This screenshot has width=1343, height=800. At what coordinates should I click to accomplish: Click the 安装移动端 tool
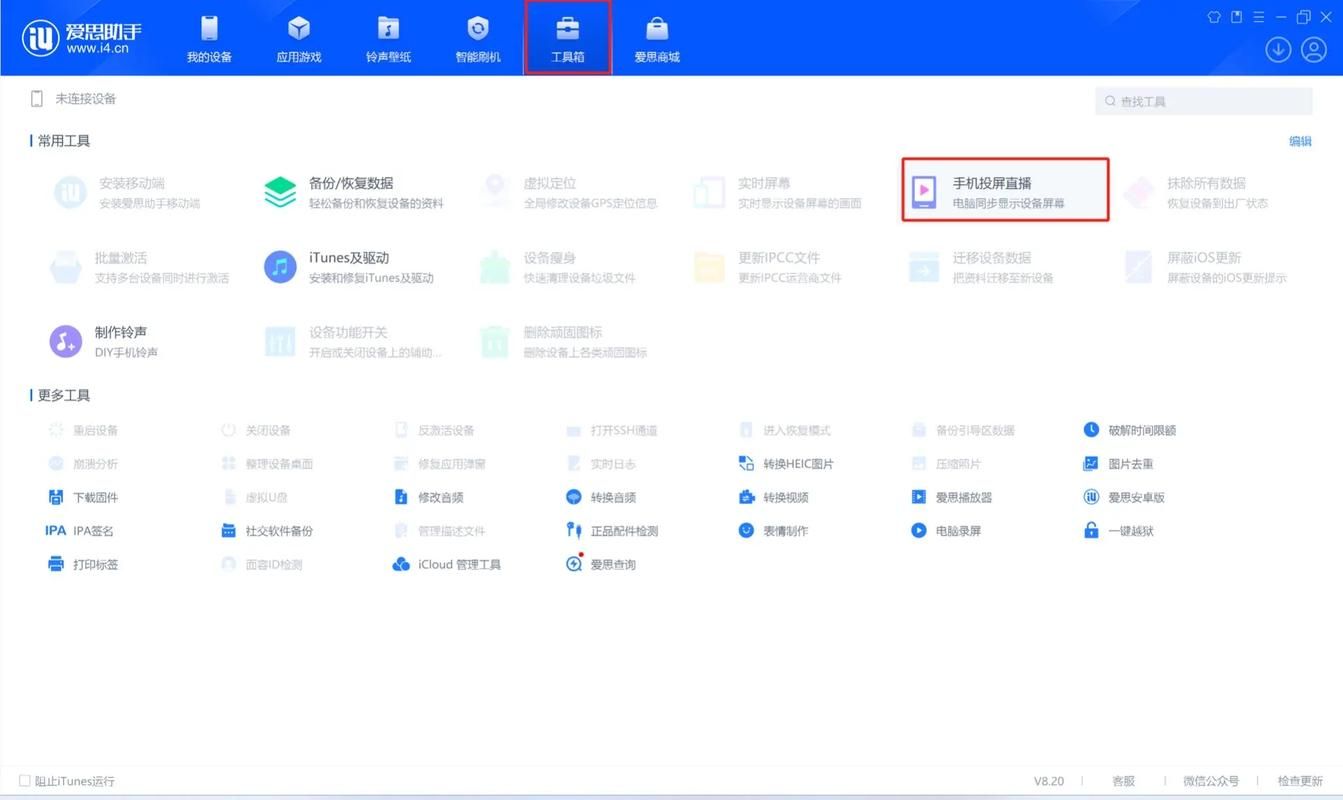125,192
